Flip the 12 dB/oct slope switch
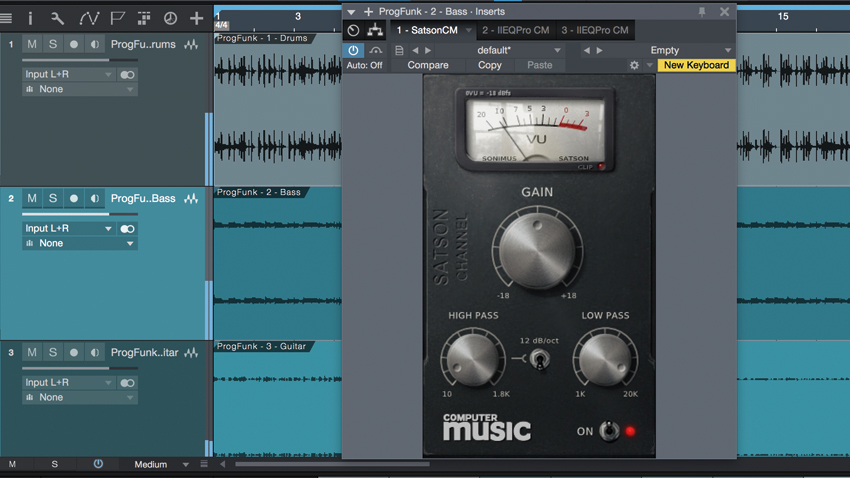Viewport: 850px width, 478px height. pyautogui.click(x=539, y=359)
